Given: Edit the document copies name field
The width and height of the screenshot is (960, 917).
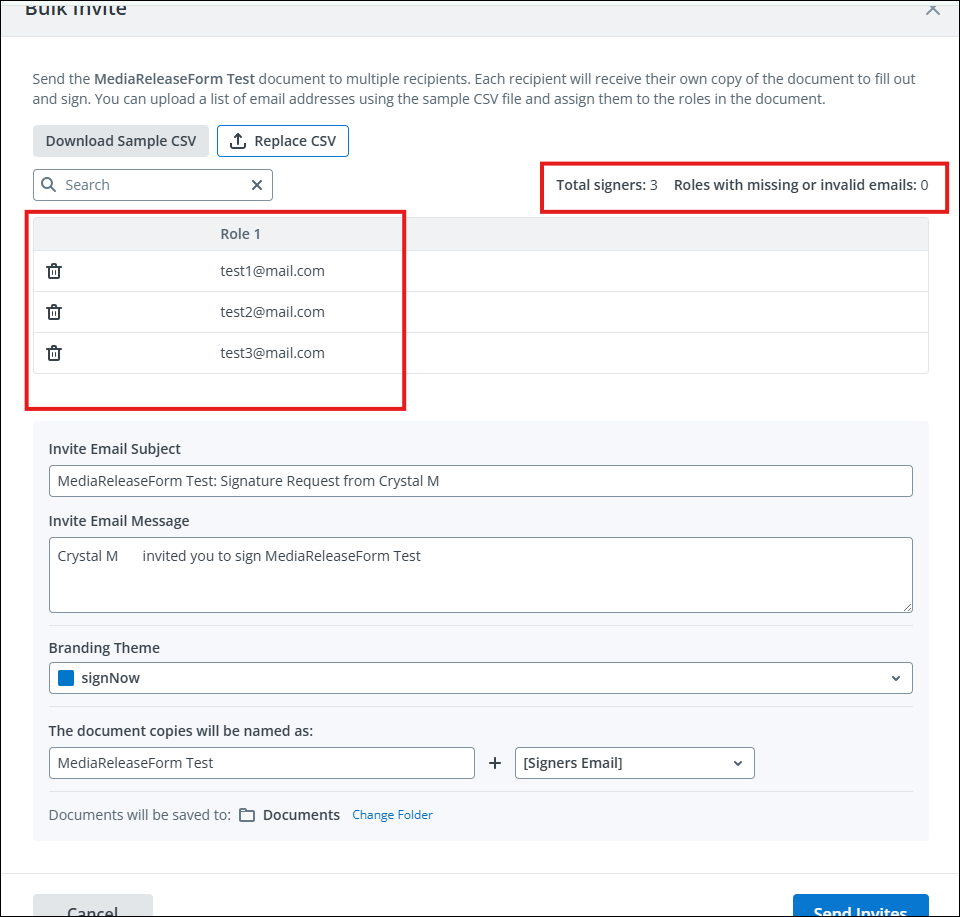Looking at the screenshot, I should coord(261,763).
